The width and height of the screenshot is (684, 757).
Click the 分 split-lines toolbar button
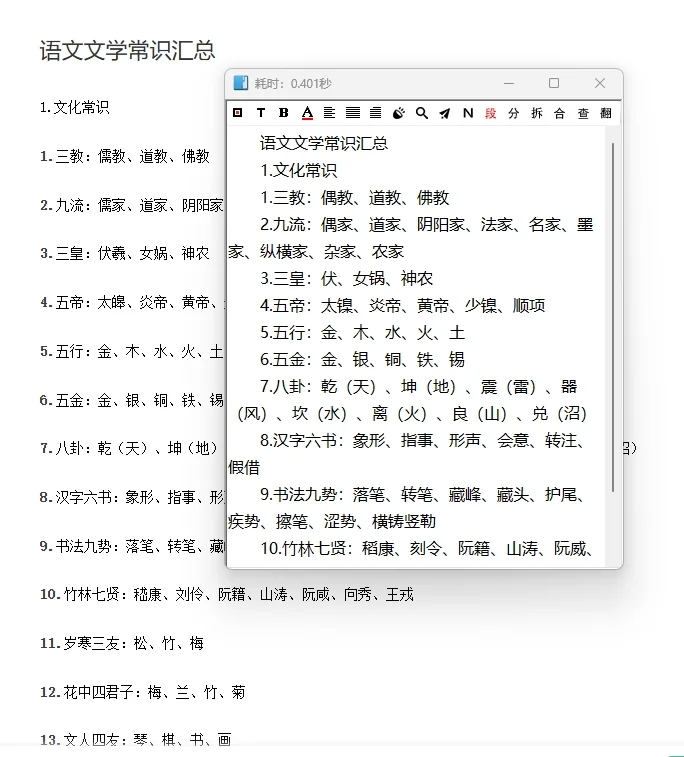click(514, 113)
